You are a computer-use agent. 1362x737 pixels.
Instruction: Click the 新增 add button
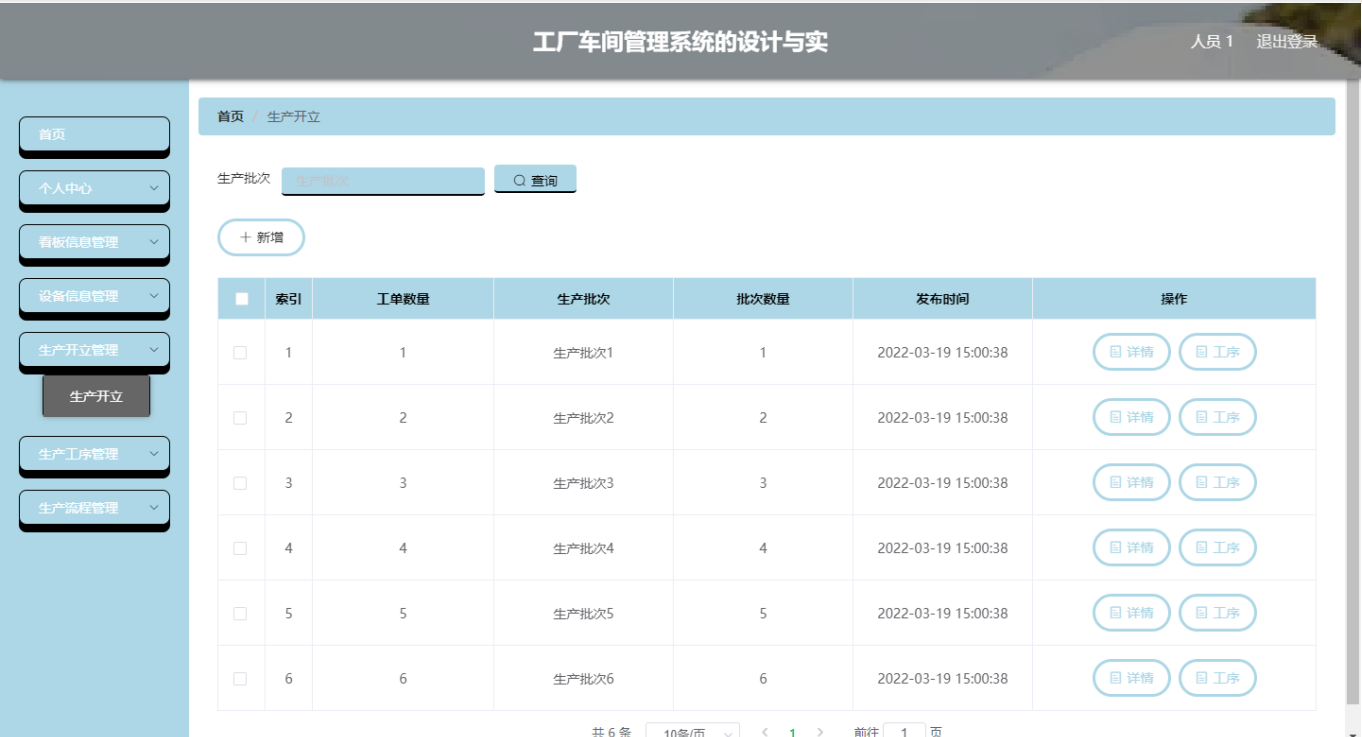tap(261, 238)
